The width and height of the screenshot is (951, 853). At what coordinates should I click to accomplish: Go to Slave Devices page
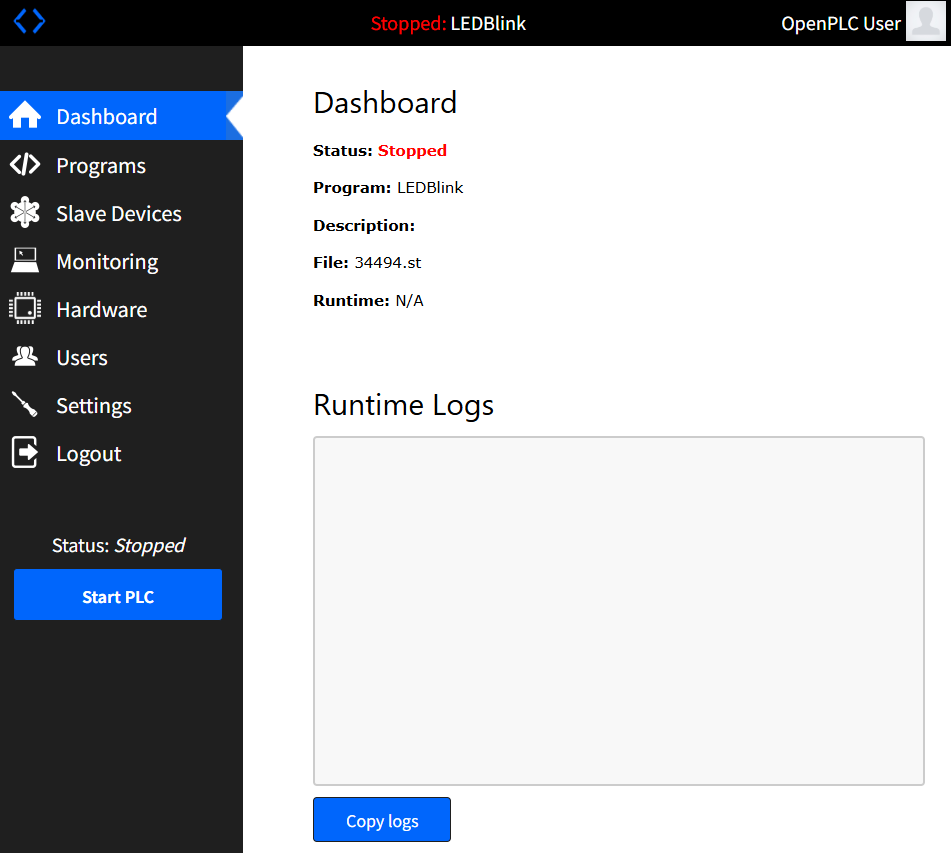pos(119,214)
